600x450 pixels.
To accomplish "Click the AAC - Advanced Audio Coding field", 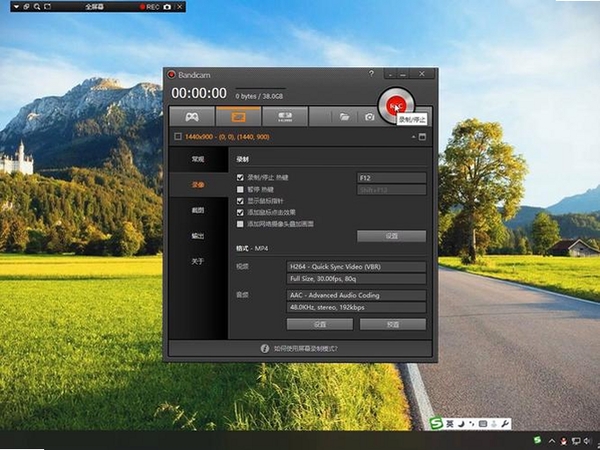I will pos(356,295).
